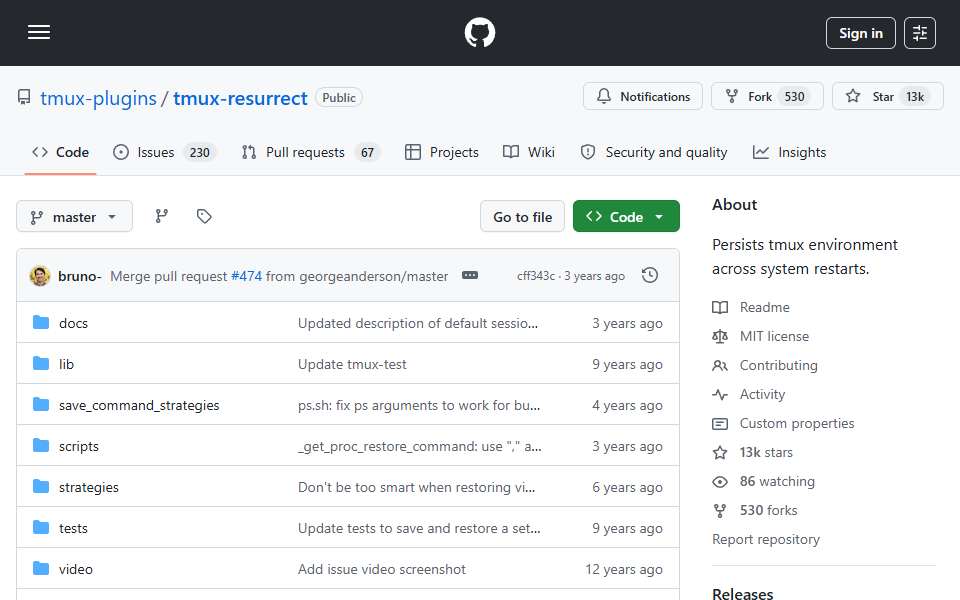Image resolution: width=960 pixels, height=600 pixels.
Task: Open the scripts folder
Action: pyautogui.click(x=78, y=446)
